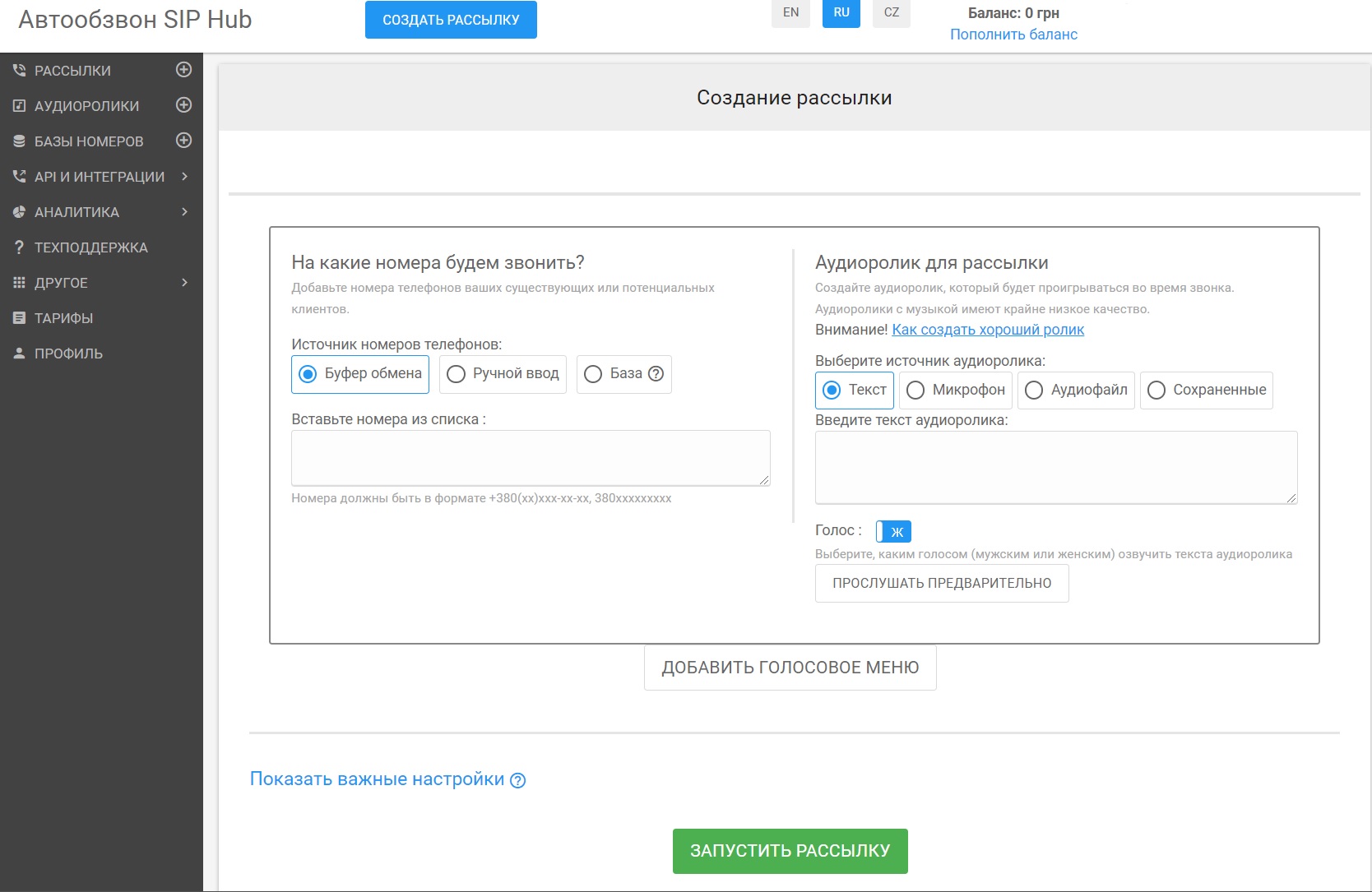
Task: Click Пополнить баланс link
Action: coord(1013,35)
